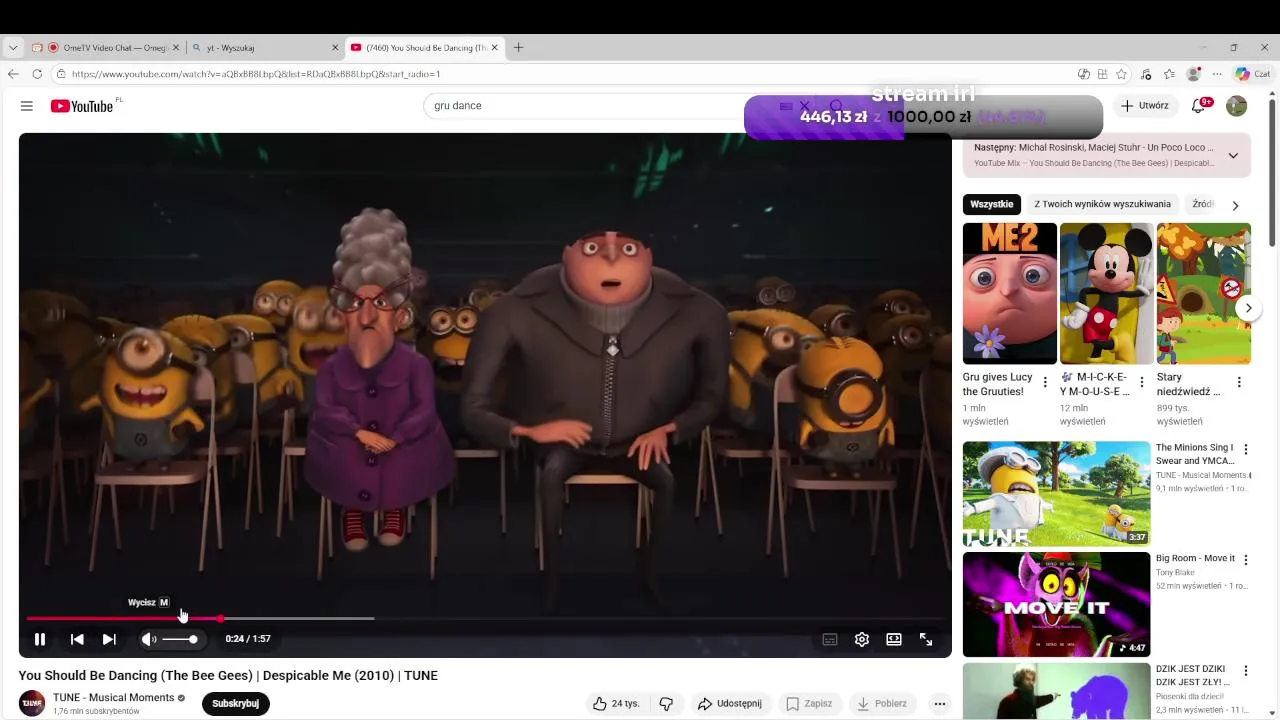
Task: Open options for 'Gru gives Lucy' video
Action: [x=1045, y=382]
